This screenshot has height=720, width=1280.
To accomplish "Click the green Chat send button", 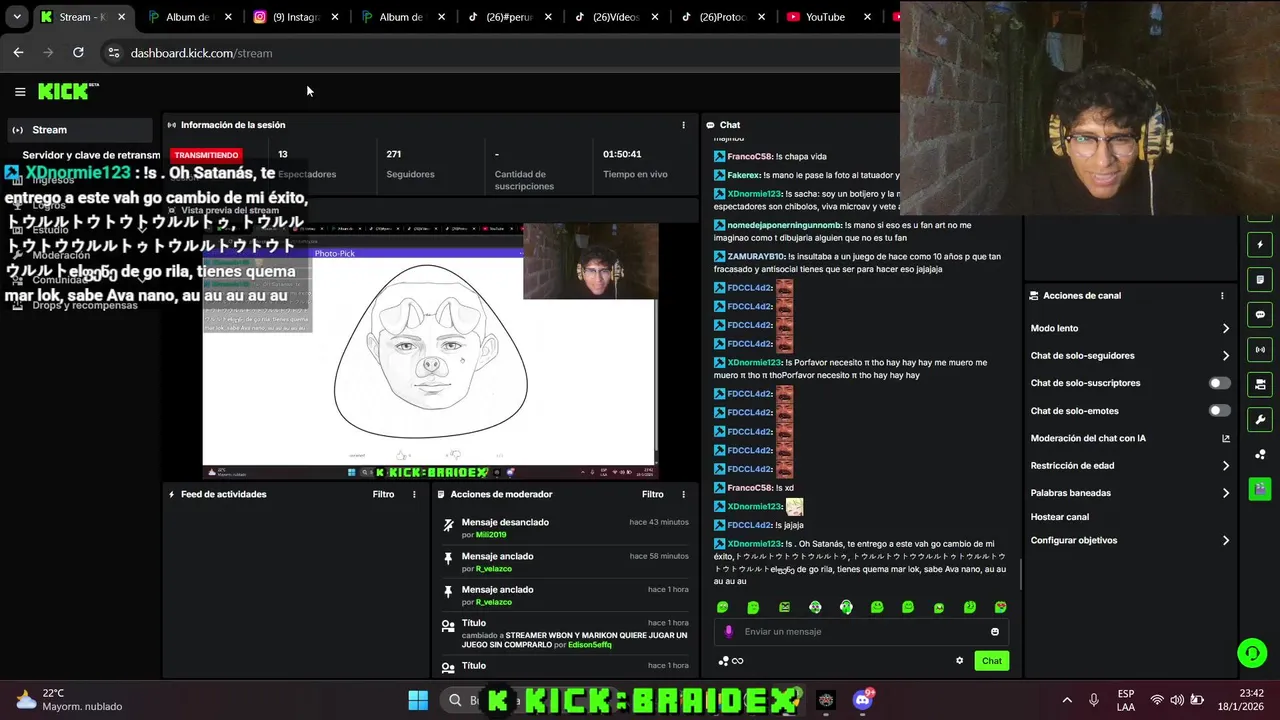I will click(x=991, y=661).
